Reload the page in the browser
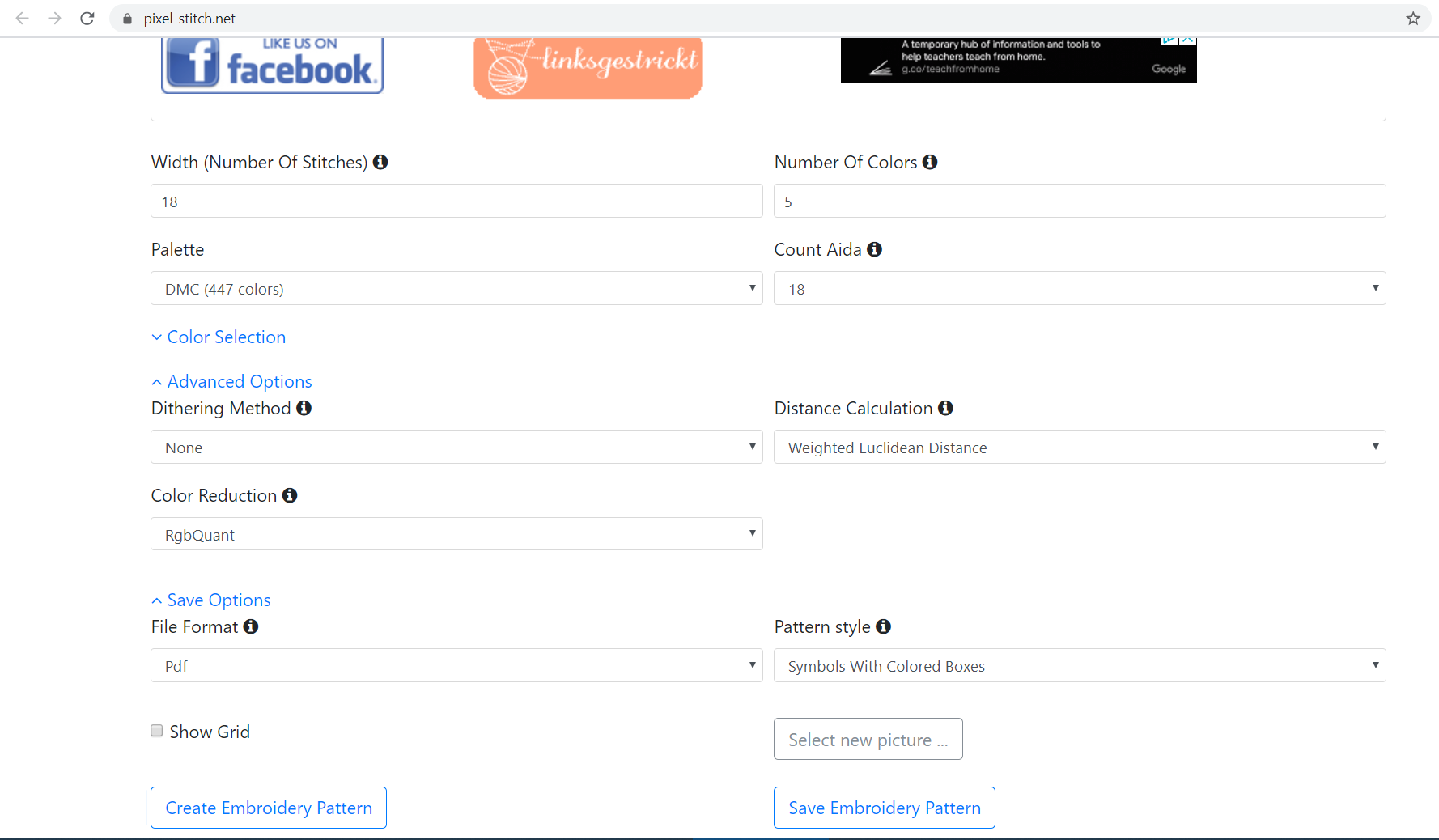This screenshot has height=840, width=1439. (x=87, y=19)
